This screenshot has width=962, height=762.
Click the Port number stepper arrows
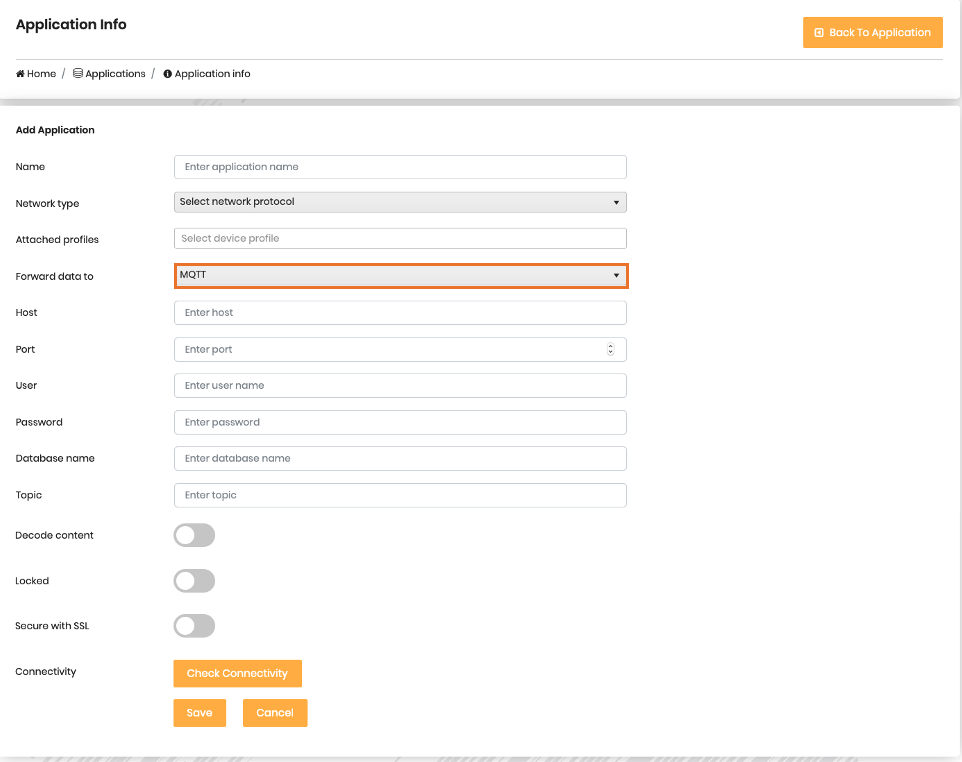point(610,350)
